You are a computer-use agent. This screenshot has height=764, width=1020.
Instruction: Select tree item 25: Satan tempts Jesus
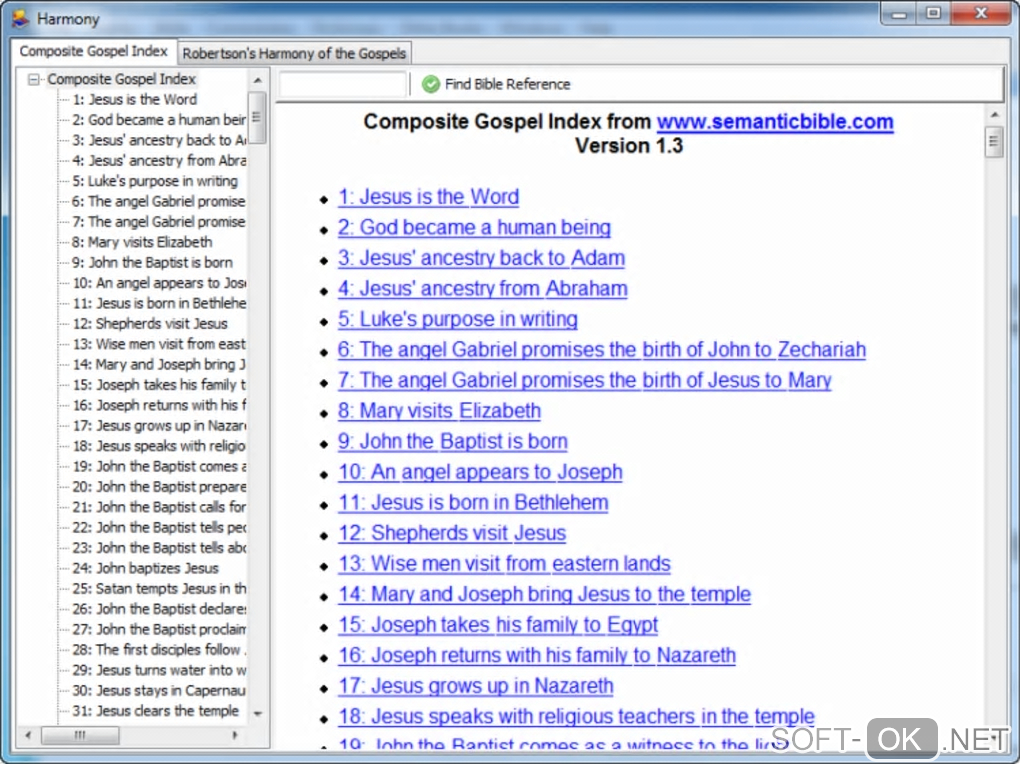(x=159, y=588)
